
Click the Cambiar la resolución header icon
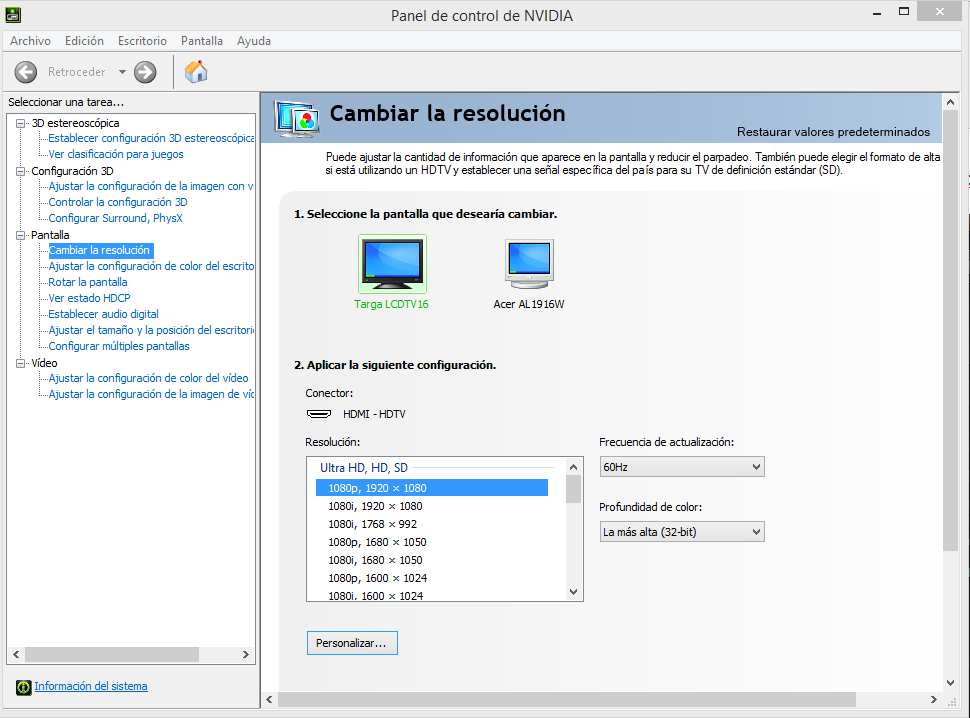(x=297, y=119)
